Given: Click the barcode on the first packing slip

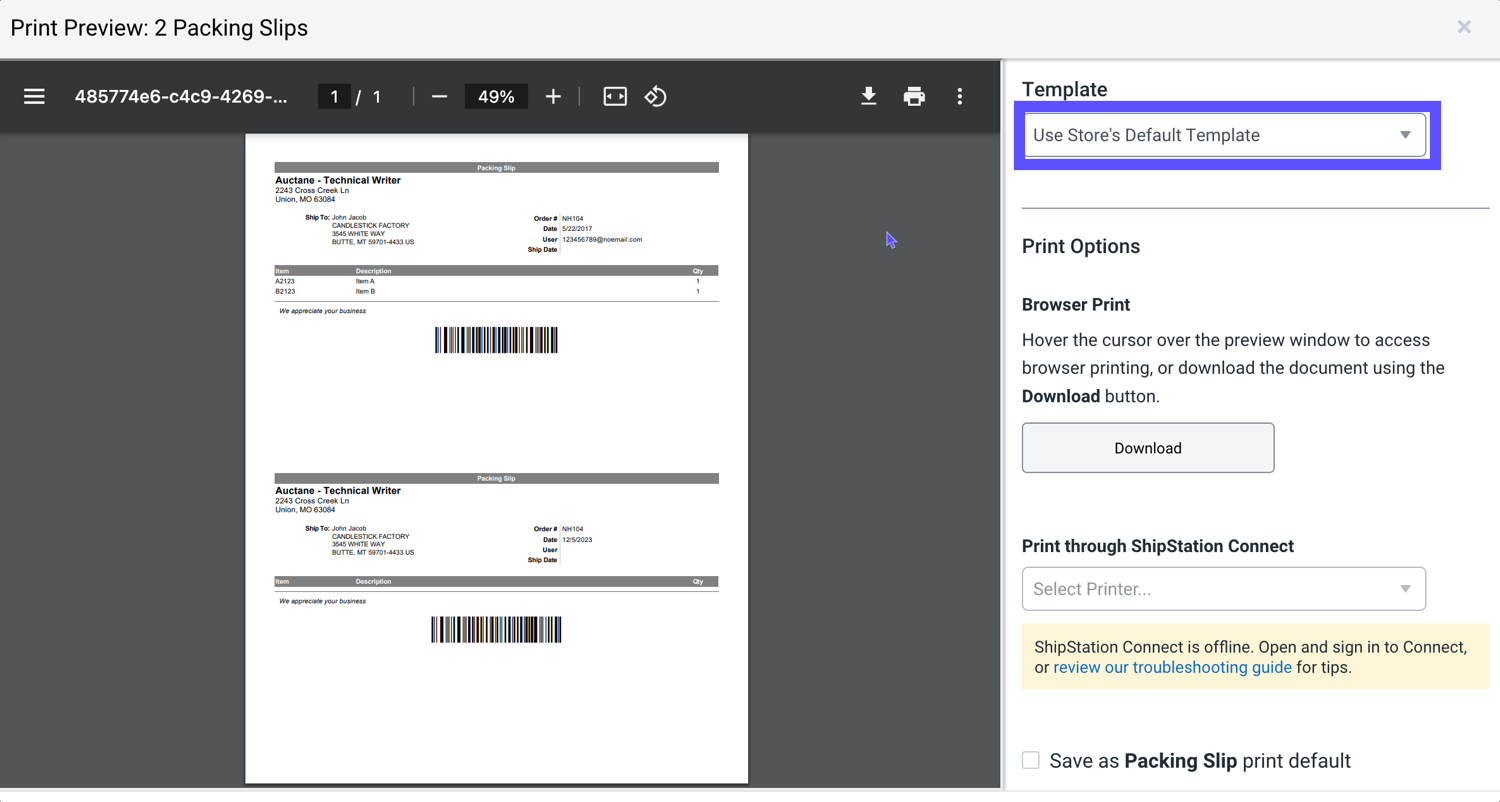Looking at the screenshot, I should coord(496,340).
